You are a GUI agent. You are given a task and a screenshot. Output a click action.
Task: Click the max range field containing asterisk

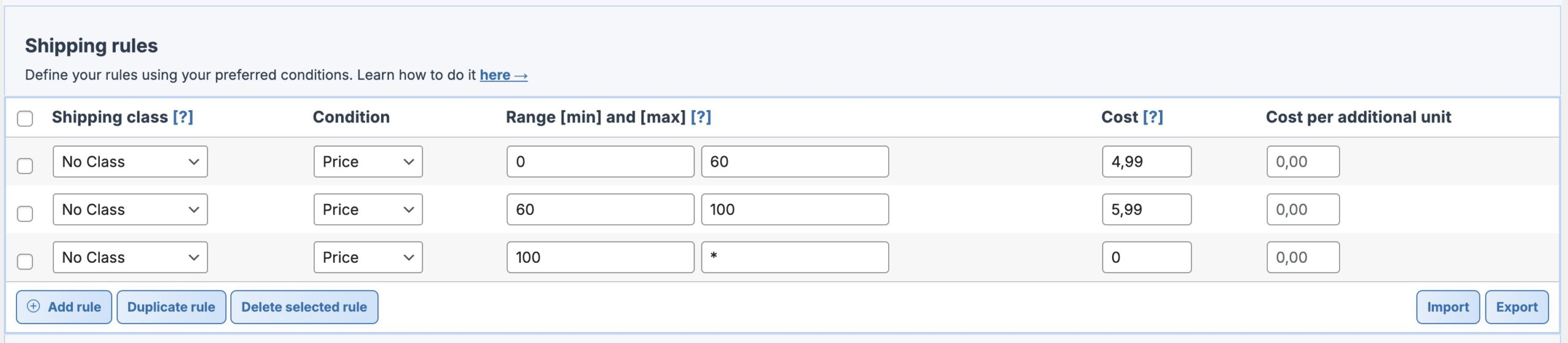coord(794,257)
